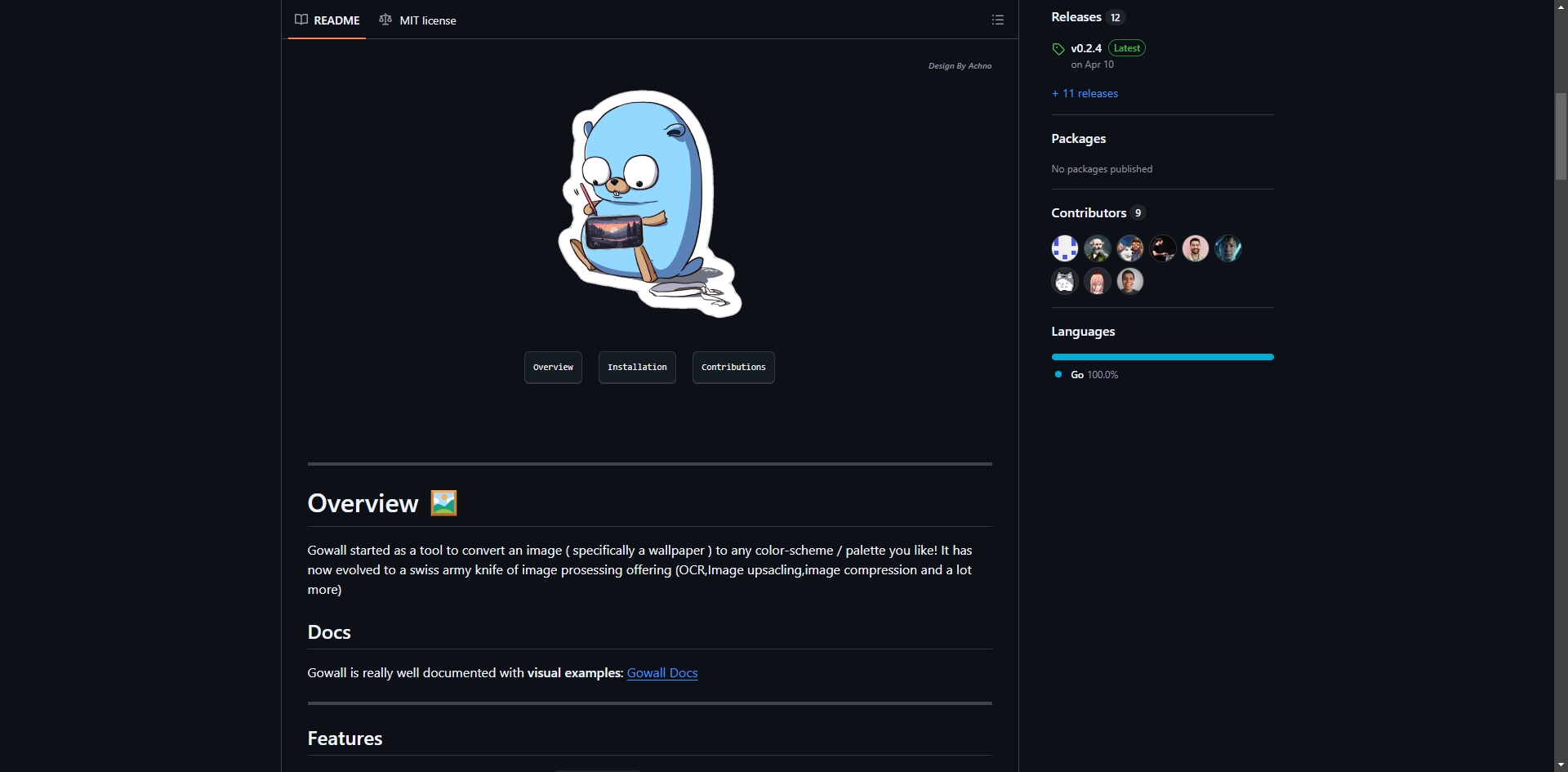The image size is (1568, 772).
Task: Jump to Overview via the badge button
Action: click(553, 368)
